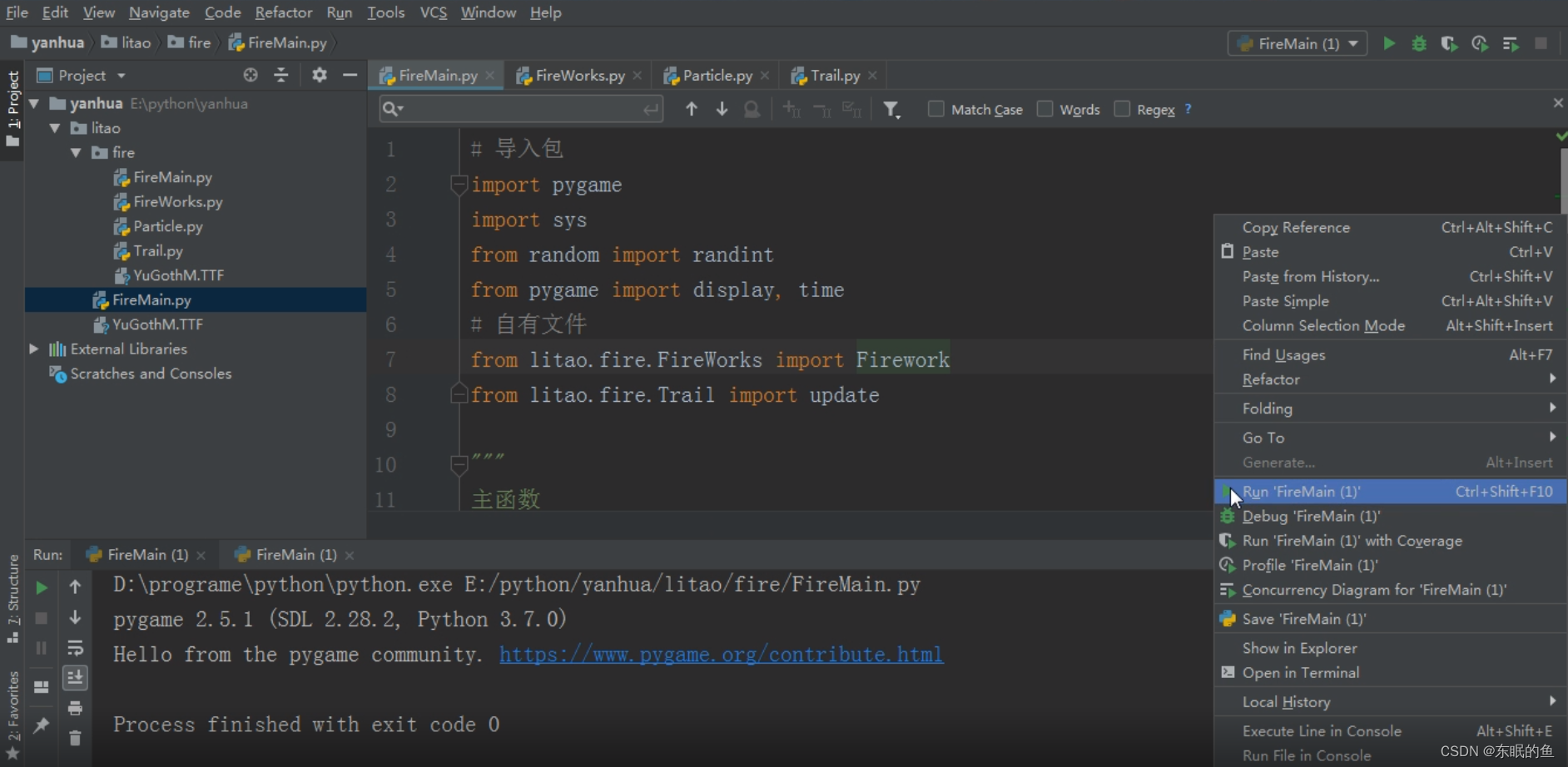The width and height of the screenshot is (1568, 767).
Task: Collapse the fire folder
Action: pyautogui.click(x=76, y=153)
